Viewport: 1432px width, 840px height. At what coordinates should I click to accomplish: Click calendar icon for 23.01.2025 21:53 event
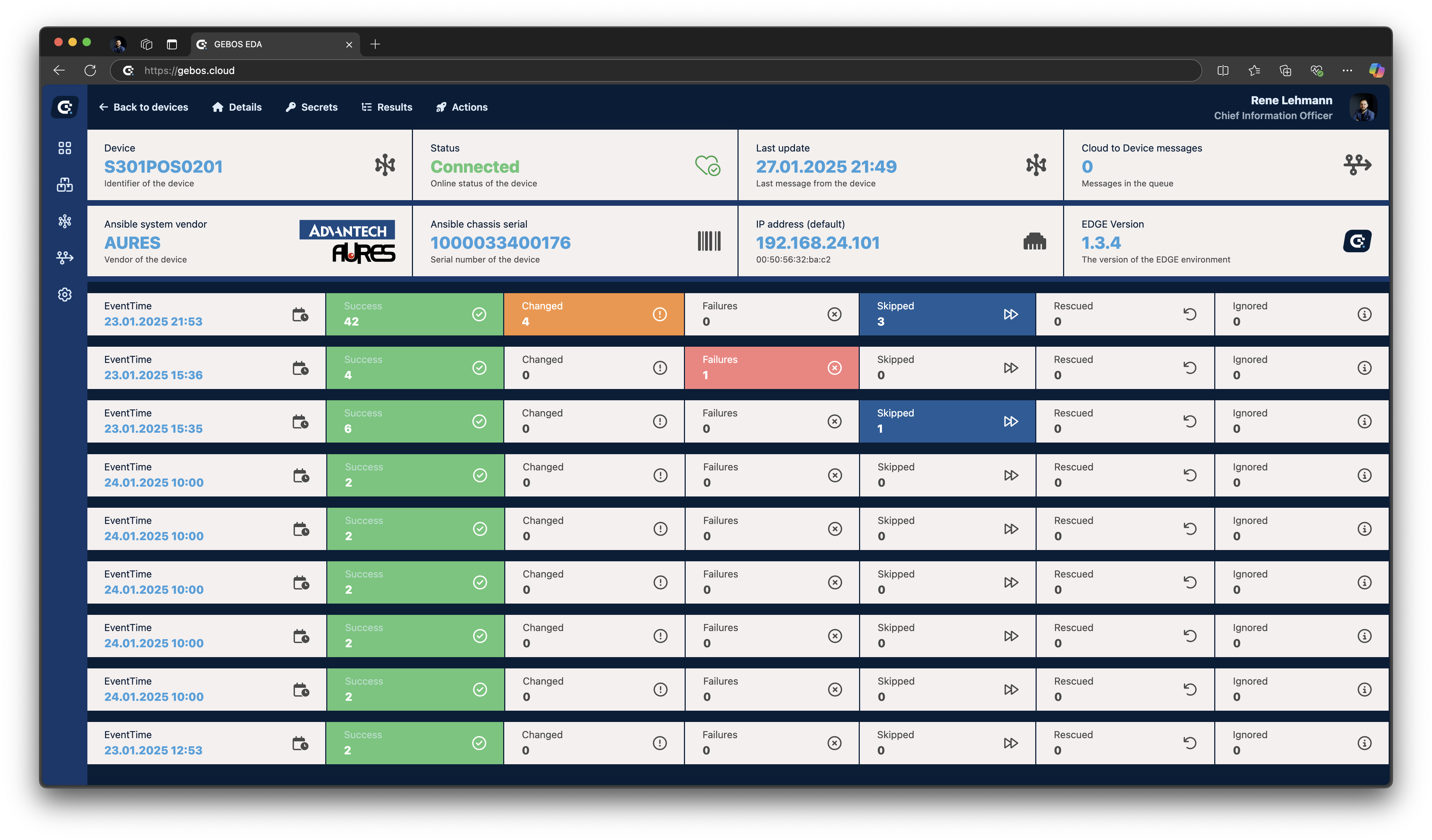[300, 314]
